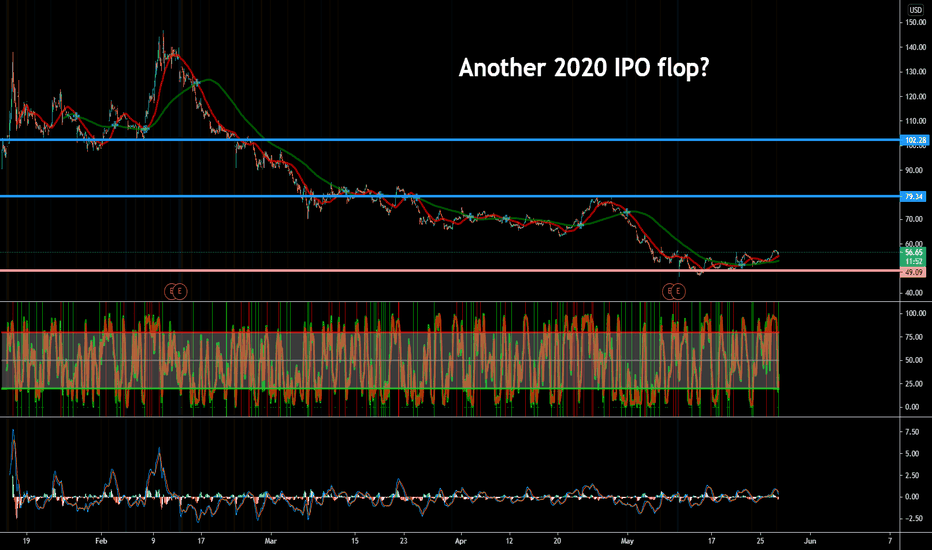
Task: Select the pink horizontal support line on chart
Action: point(450,271)
